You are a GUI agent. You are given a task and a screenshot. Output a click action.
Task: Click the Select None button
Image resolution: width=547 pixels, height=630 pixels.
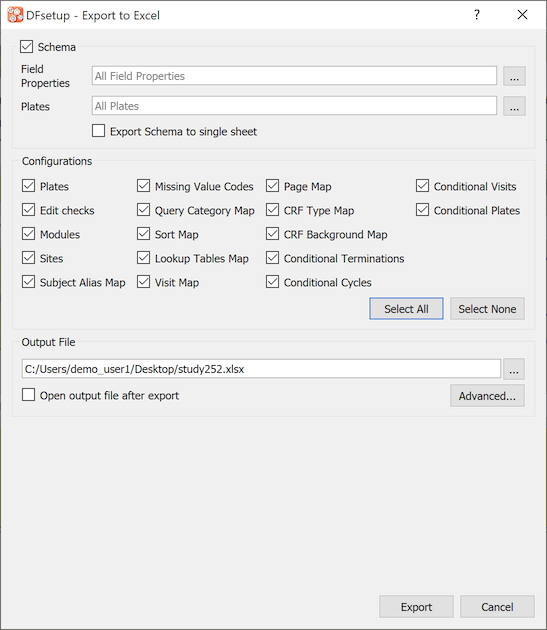click(x=487, y=309)
